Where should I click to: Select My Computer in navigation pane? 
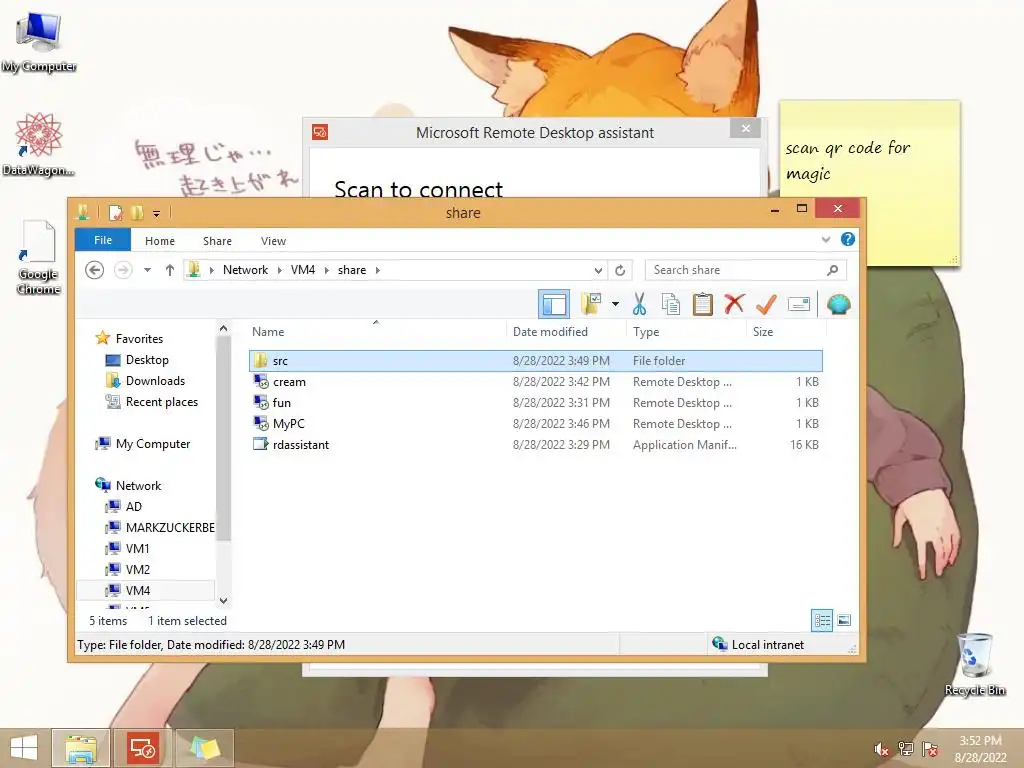[143, 443]
